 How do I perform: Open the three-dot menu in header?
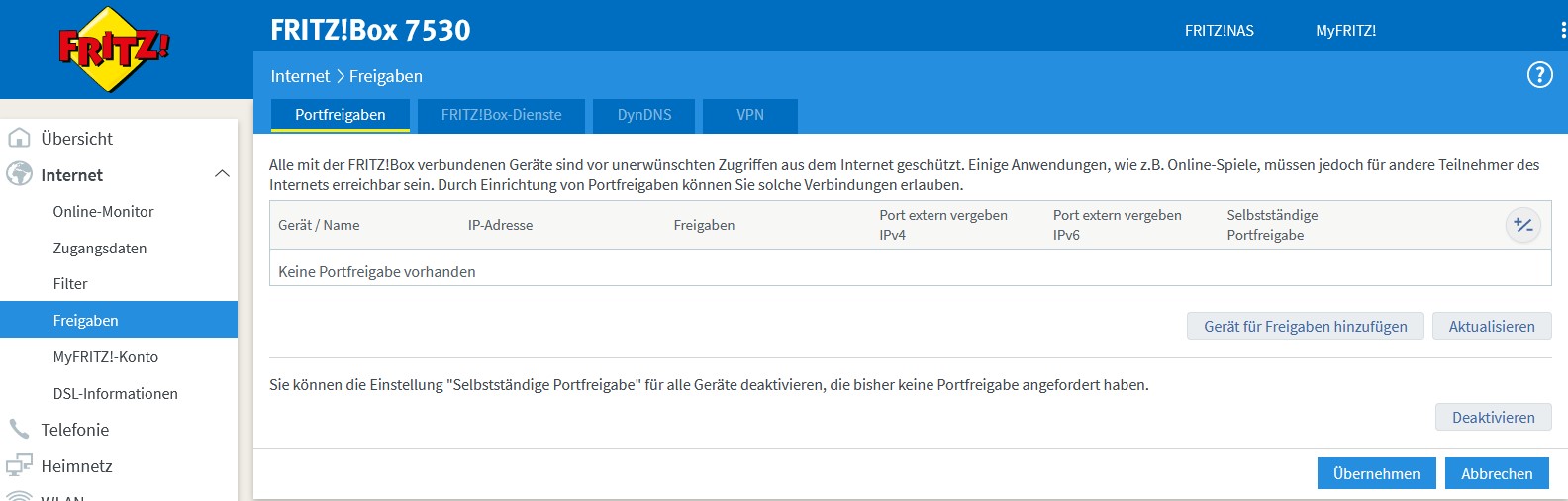(1562, 31)
